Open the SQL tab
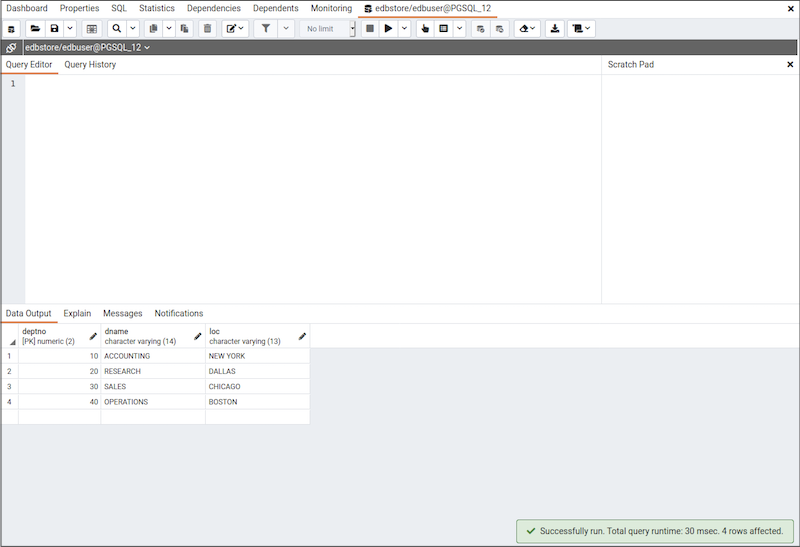The image size is (800, 547). click(x=119, y=8)
